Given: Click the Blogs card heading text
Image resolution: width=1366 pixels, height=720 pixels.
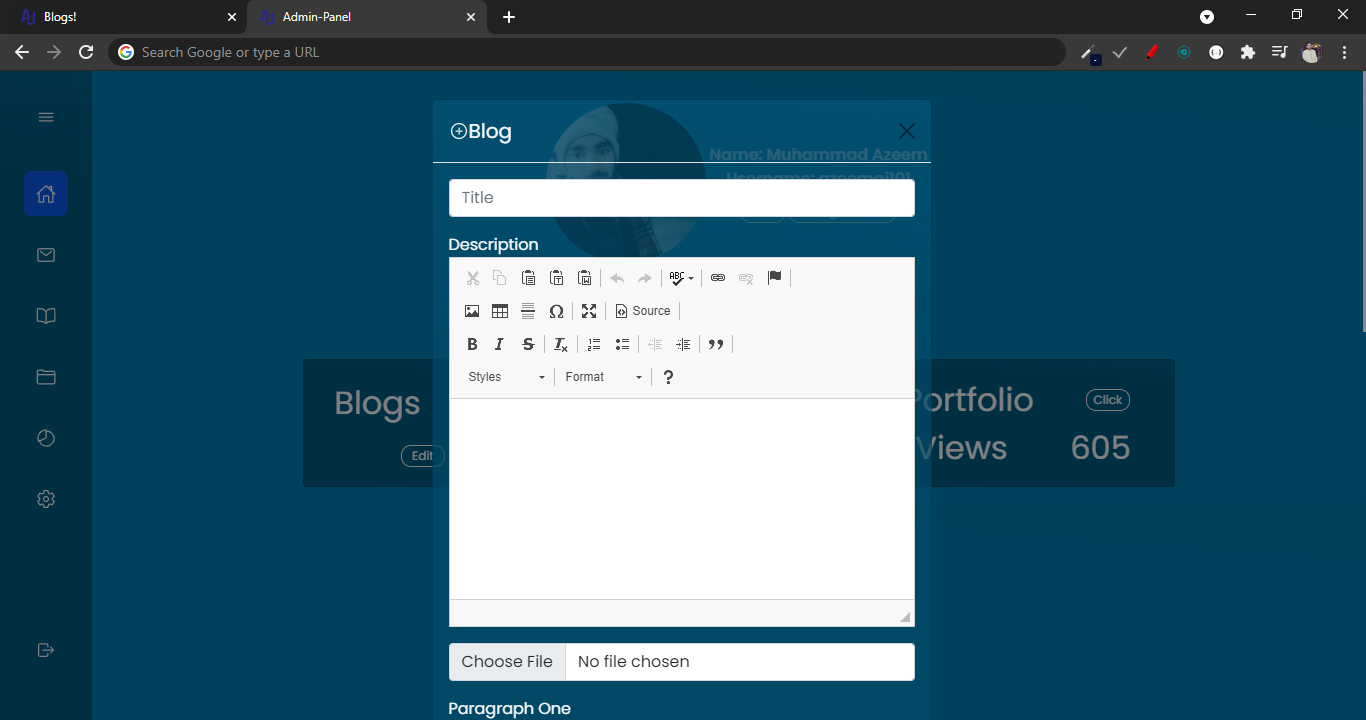Looking at the screenshot, I should point(377,403).
